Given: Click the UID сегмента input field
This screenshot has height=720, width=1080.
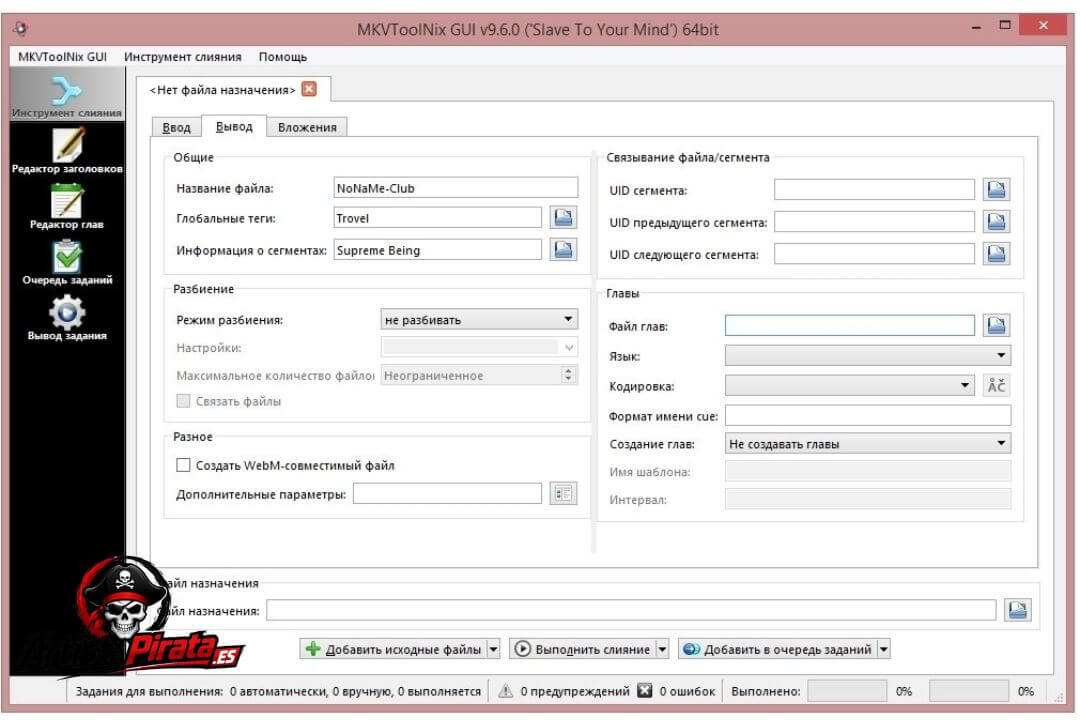Looking at the screenshot, I should coord(874,189).
